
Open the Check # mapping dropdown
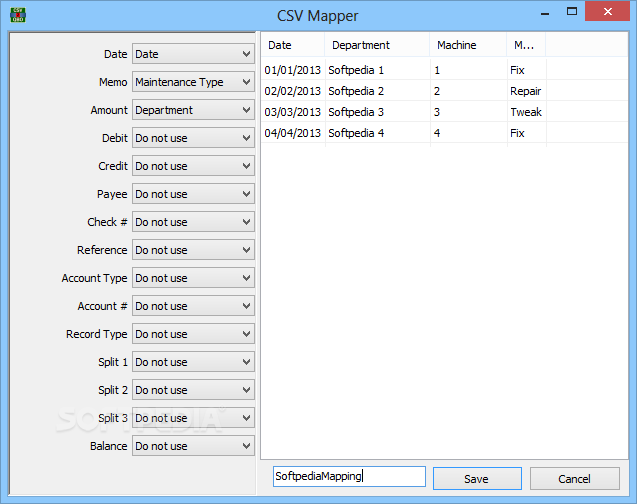(193, 222)
